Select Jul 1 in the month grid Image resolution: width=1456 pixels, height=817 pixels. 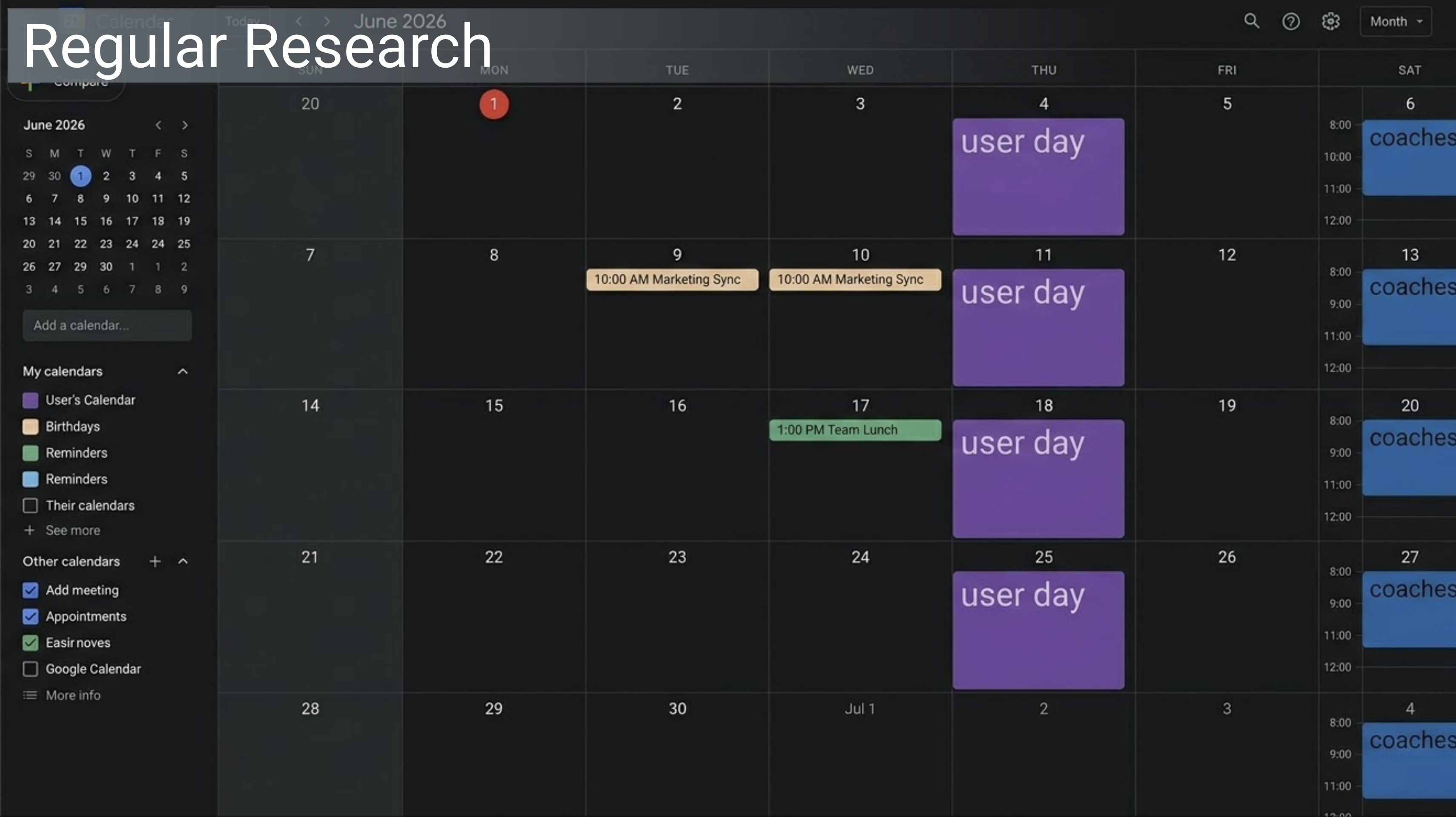point(860,708)
